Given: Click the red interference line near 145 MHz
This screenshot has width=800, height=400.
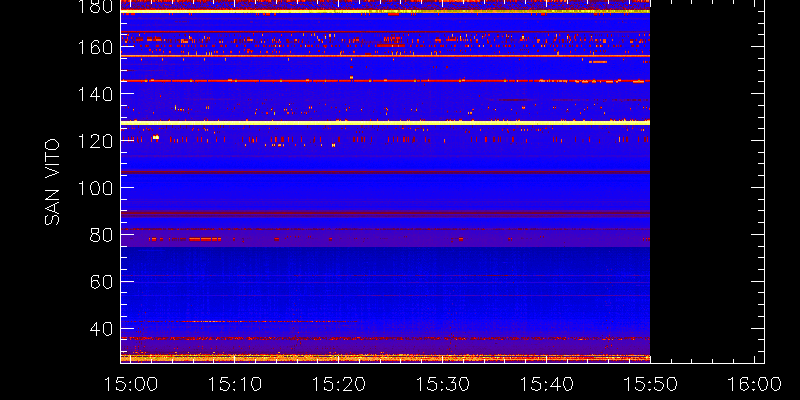Looking at the screenshot, I should 385,81.
